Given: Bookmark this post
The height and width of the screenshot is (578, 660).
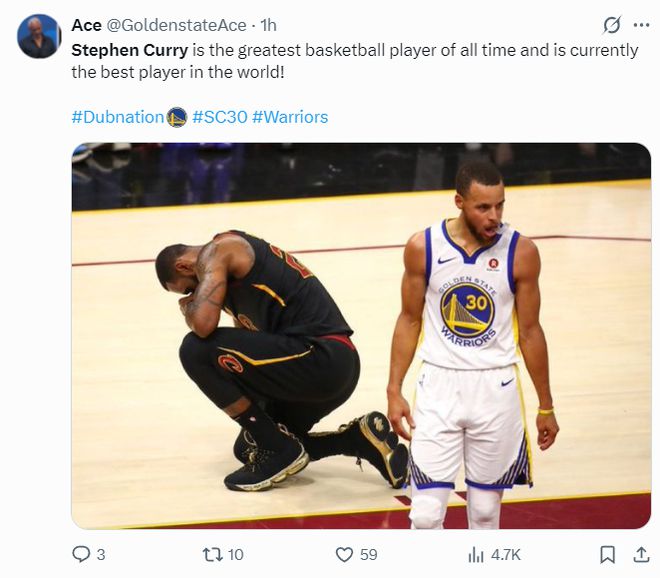Looking at the screenshot, I should 607,554.
